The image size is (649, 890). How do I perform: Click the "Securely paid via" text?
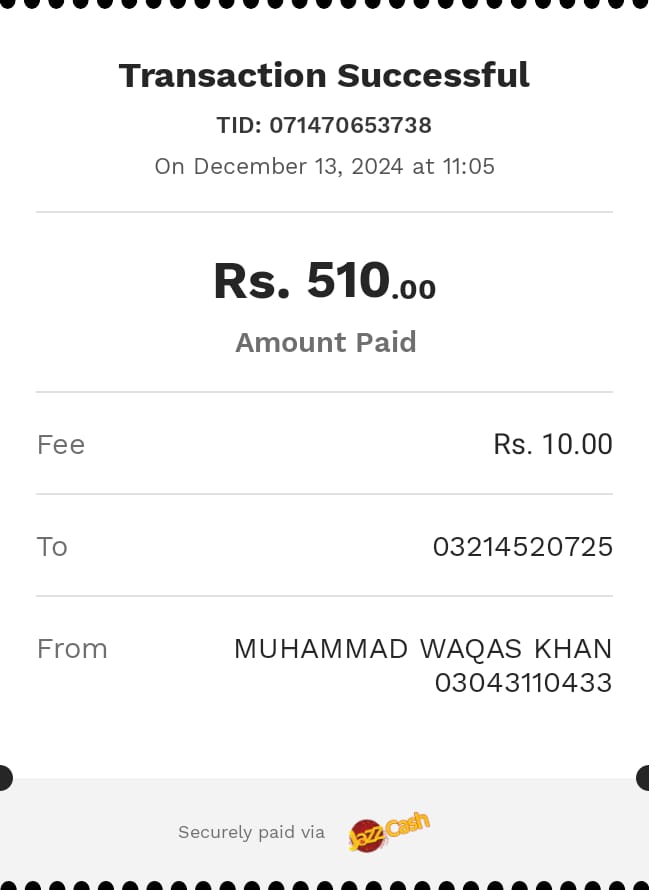coord(251,832)
